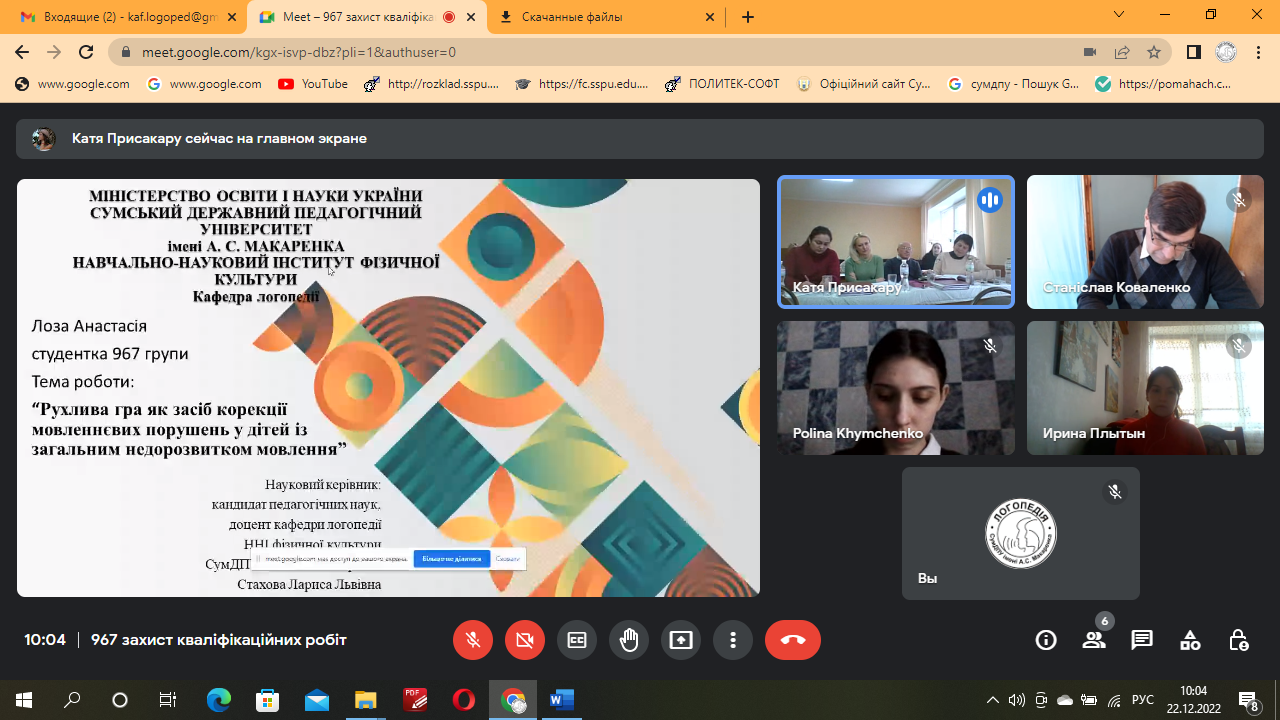Show the participants list

point(1094,640)
